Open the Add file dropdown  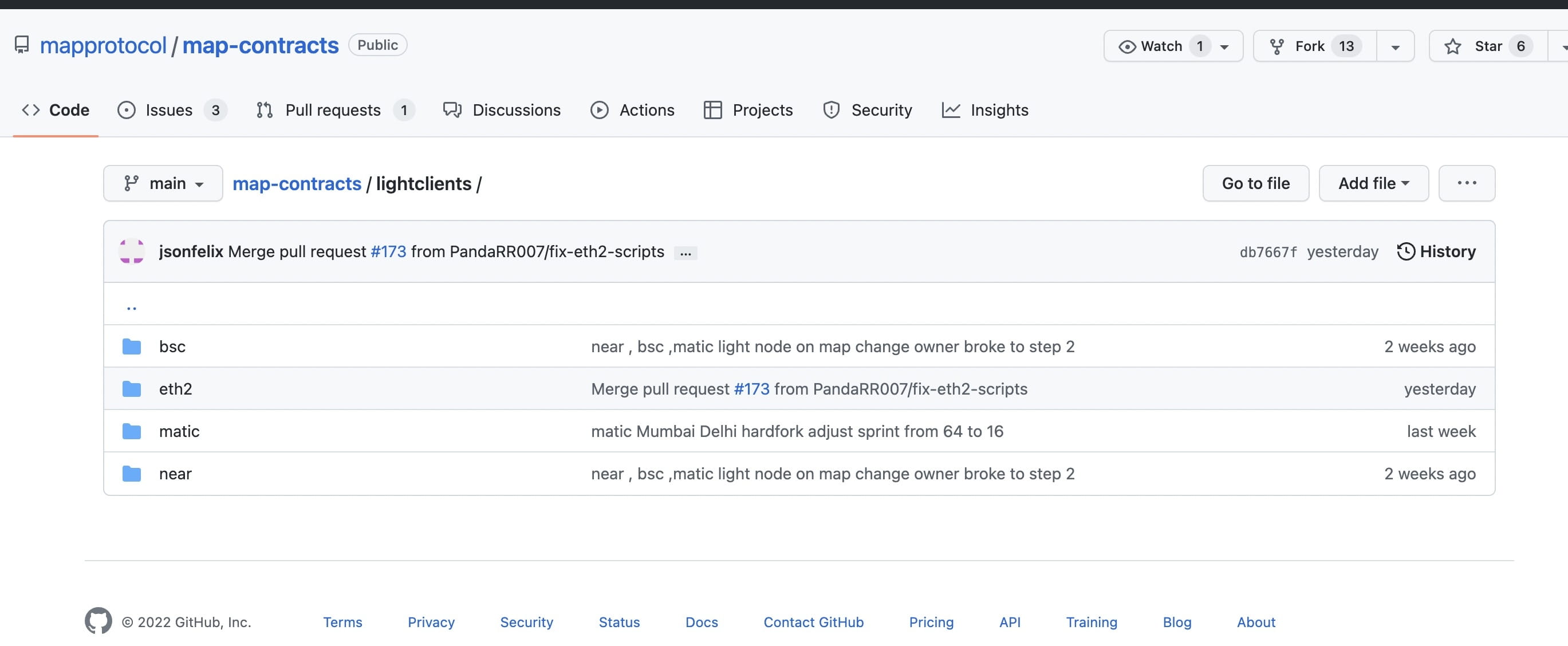[1373, 183]
